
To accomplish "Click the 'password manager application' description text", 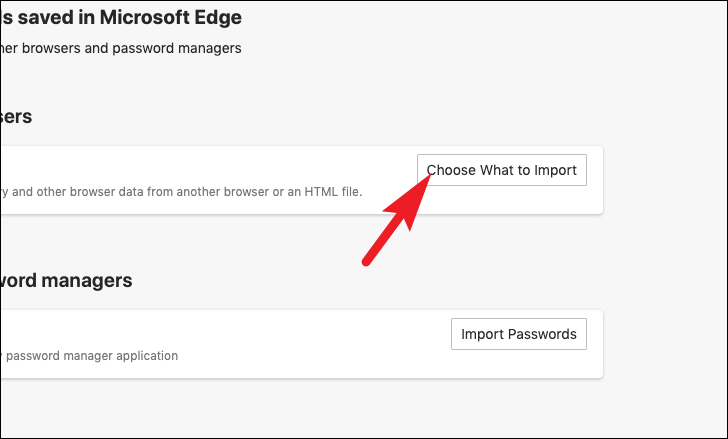I will [90, 356].
